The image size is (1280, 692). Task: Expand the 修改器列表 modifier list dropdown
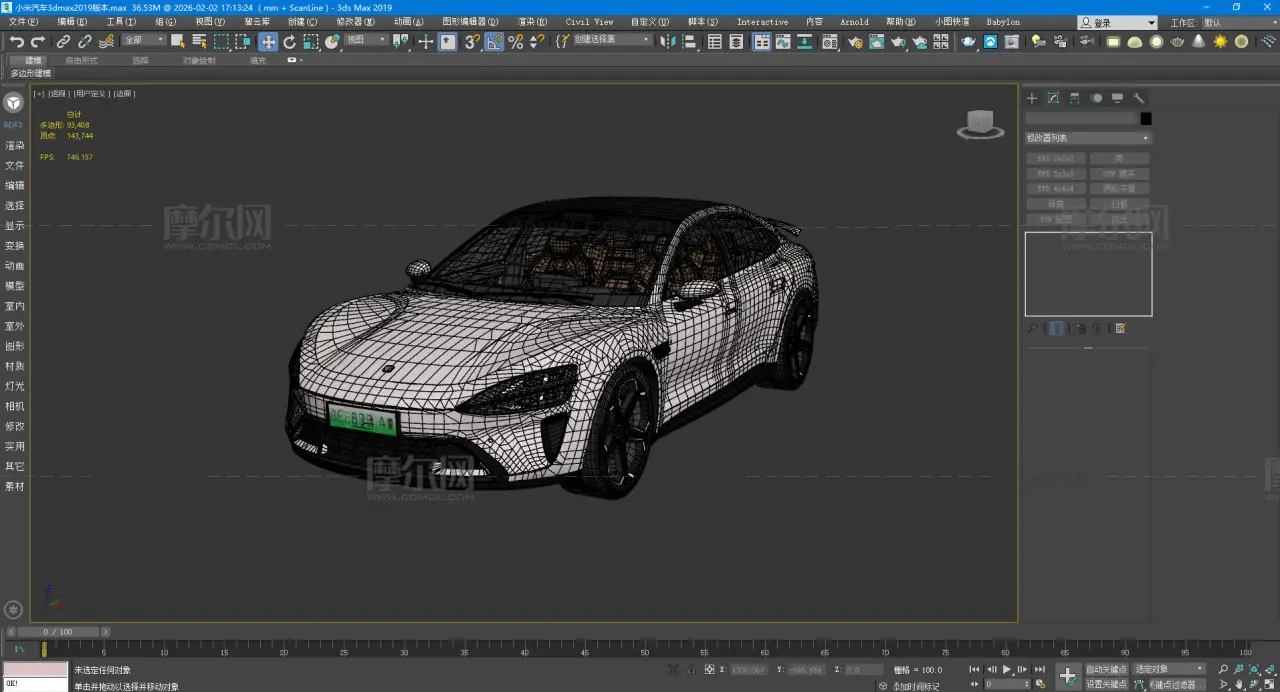[x=1088, y=138]
